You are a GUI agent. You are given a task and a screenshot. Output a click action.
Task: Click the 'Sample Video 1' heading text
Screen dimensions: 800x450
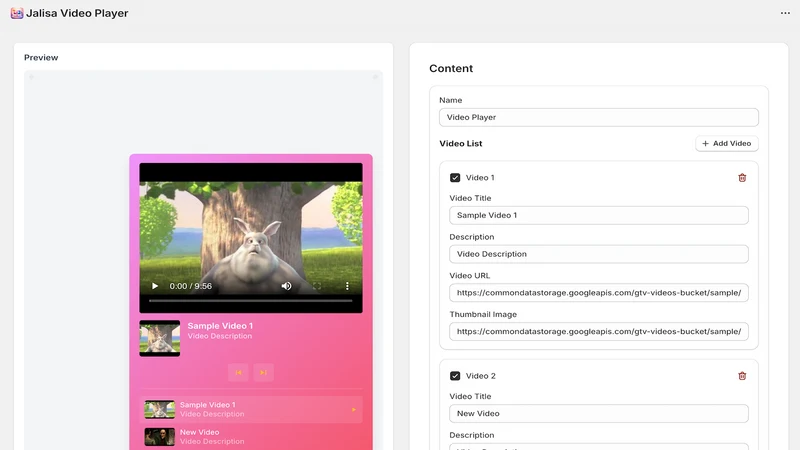coord(220,326)
